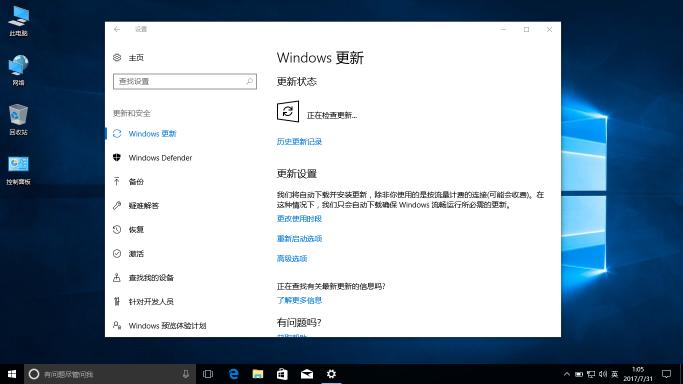Maximize the Settings window

pyautogui.click(x=526, y=29)
